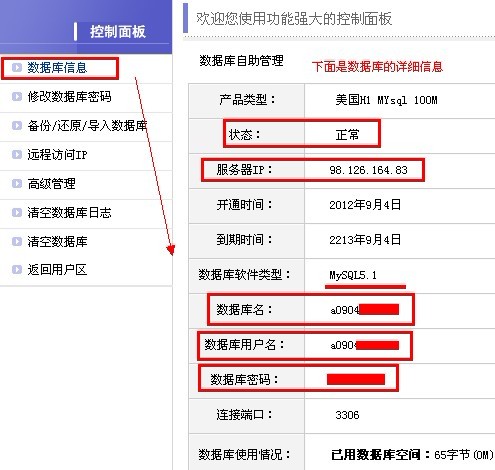
Task: Click arrow icon beside 清空数据库
Action: tap(17, 241)
